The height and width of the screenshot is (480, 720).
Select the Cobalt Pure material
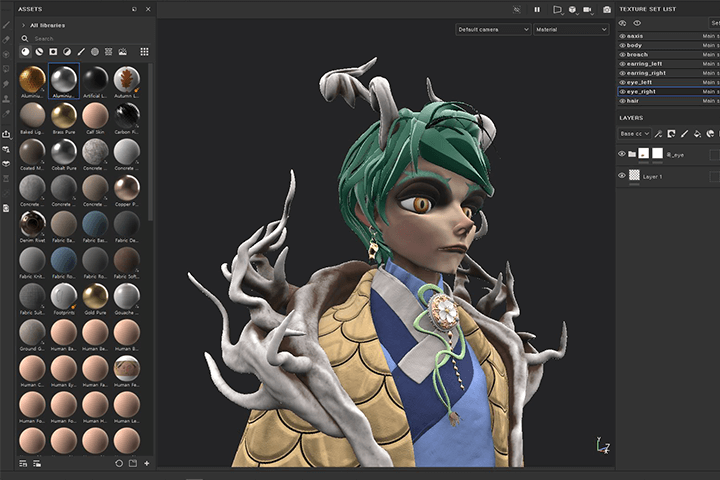point(64,155)
